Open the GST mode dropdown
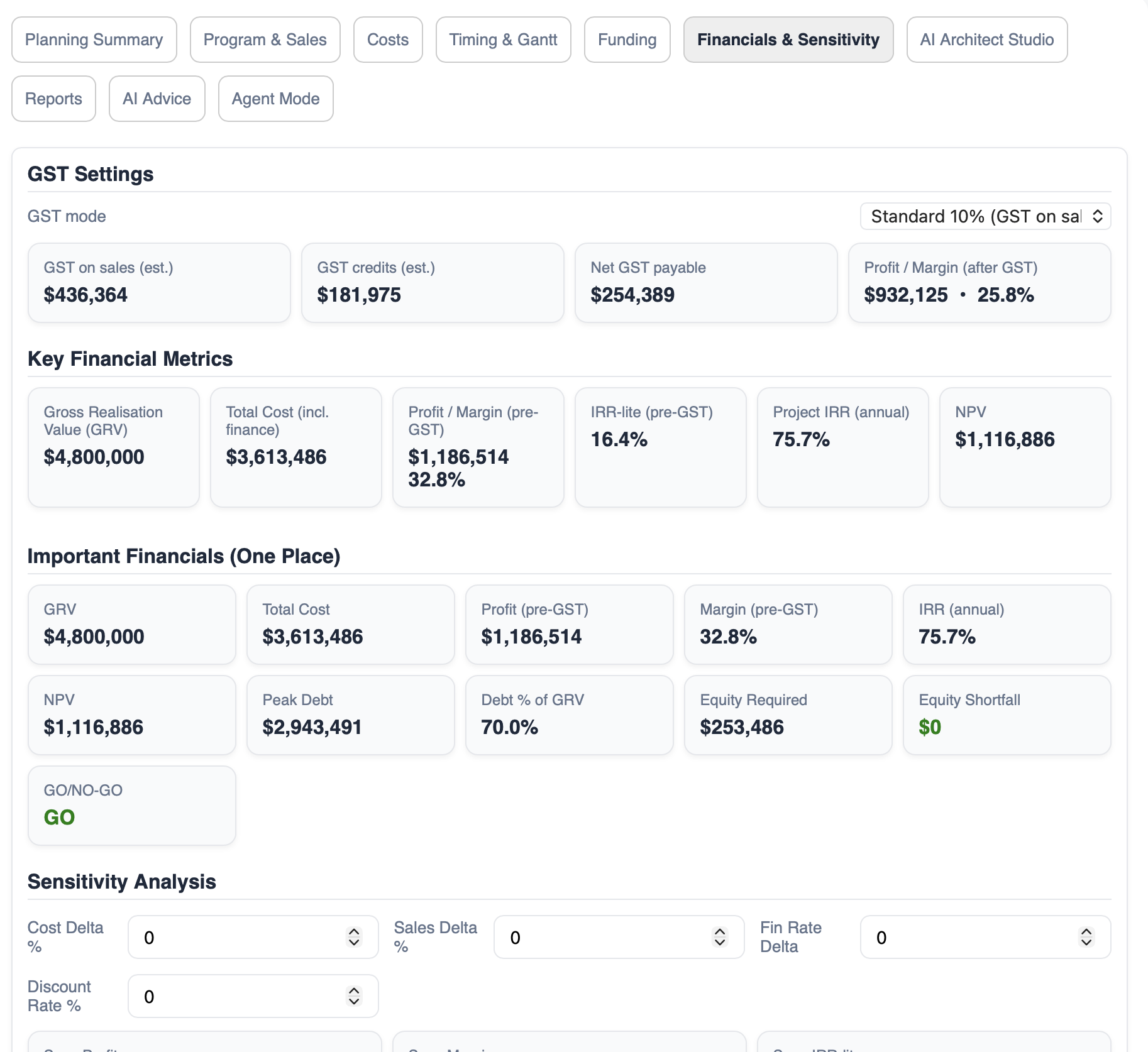Image resolution: width=1148 pixels, height=1052 pixels. [985, 216]
